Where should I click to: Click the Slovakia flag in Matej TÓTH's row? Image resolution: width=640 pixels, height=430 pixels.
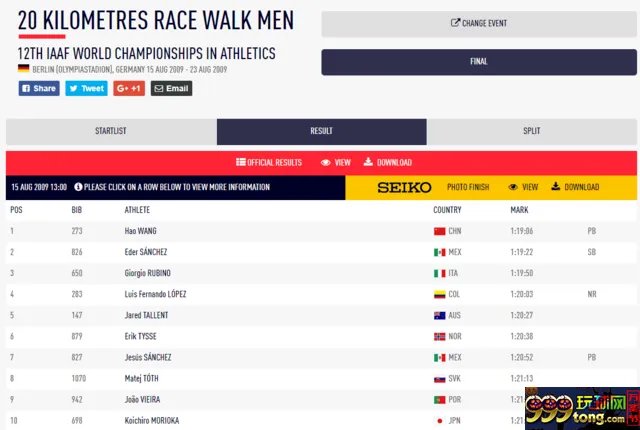[x=440, y=379]
